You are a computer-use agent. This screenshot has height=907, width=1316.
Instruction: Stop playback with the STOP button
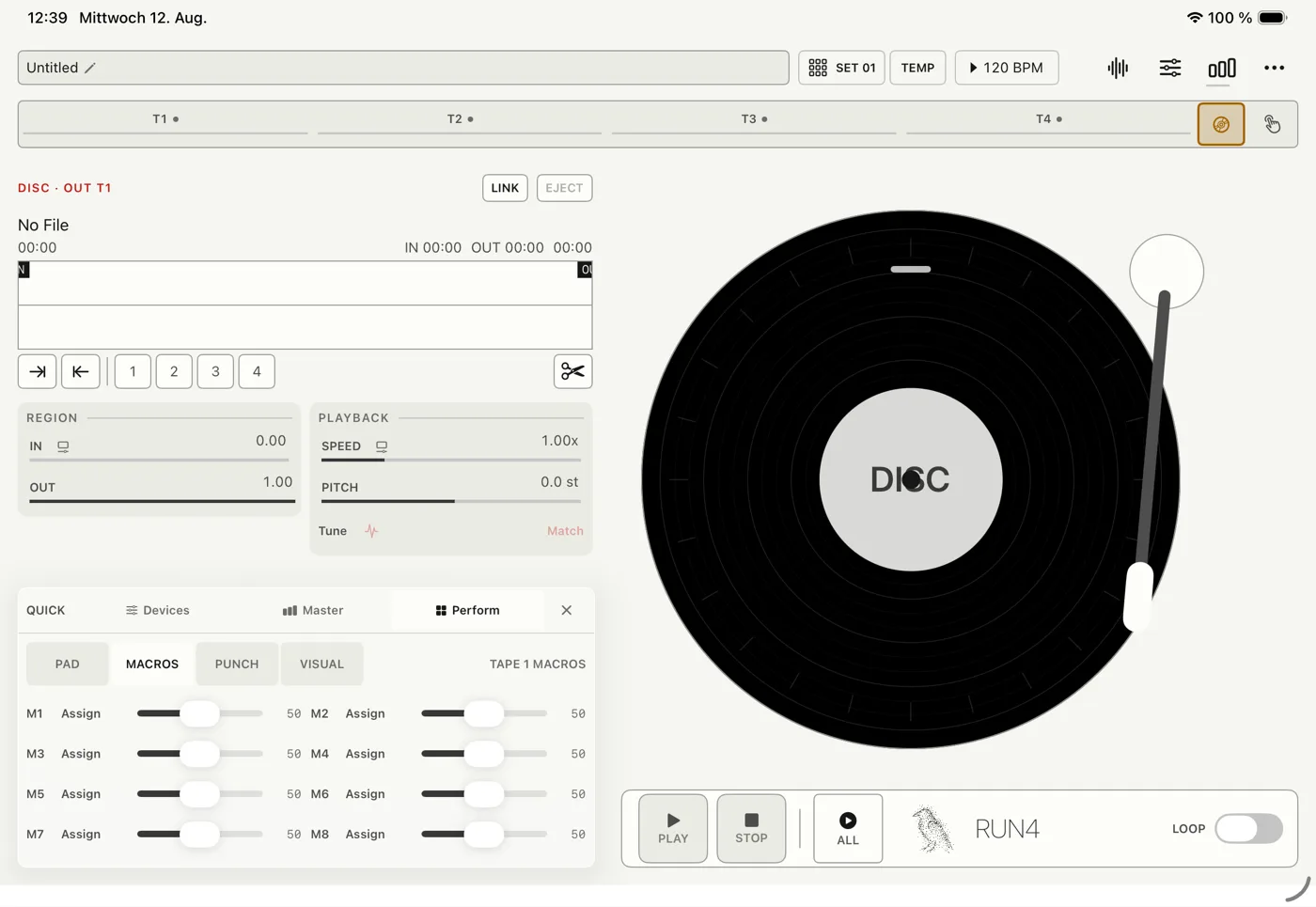click(751, 829)
